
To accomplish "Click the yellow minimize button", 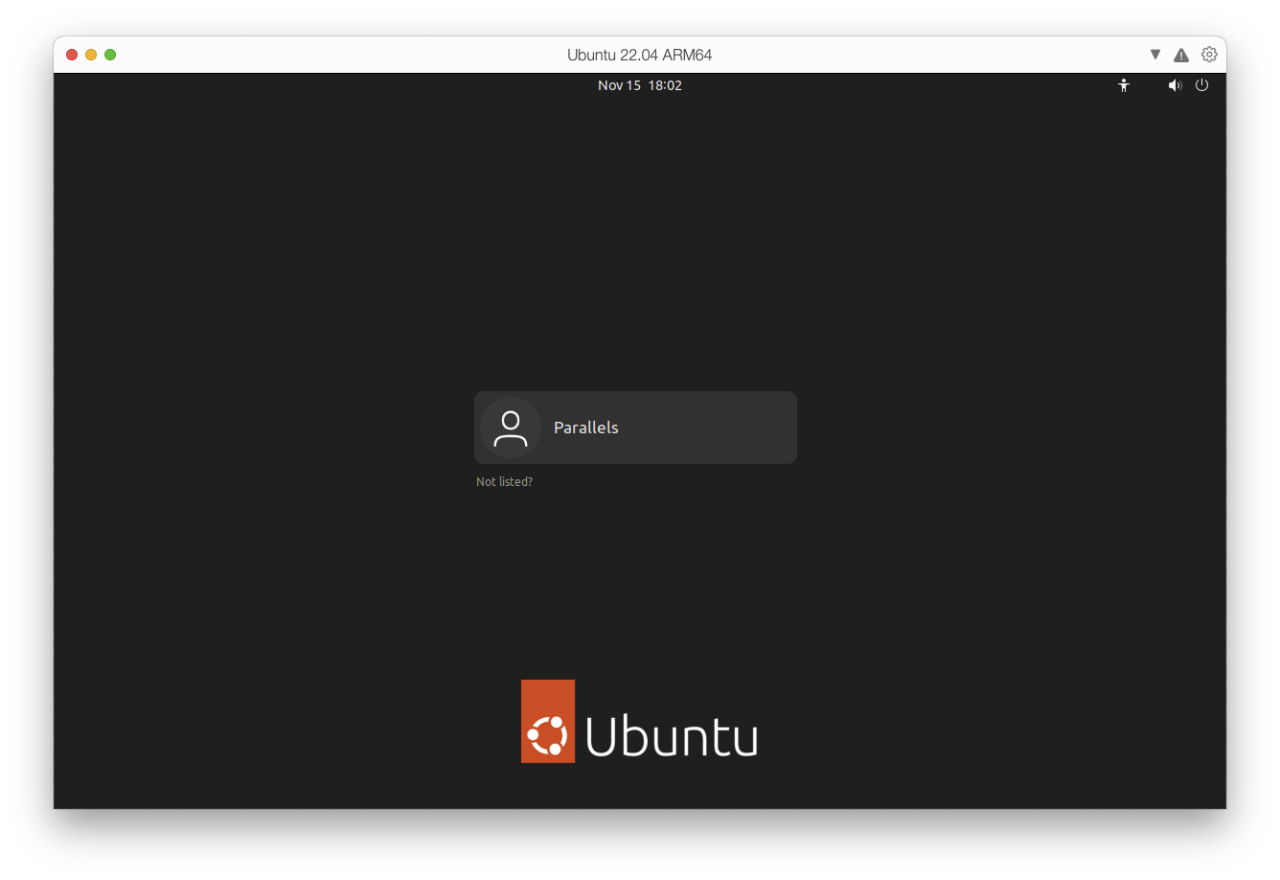I will pos(90,55).
